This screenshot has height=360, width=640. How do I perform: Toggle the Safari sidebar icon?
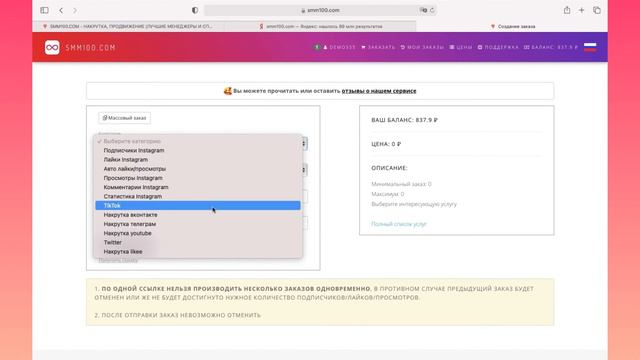click(x=44, y=10)
